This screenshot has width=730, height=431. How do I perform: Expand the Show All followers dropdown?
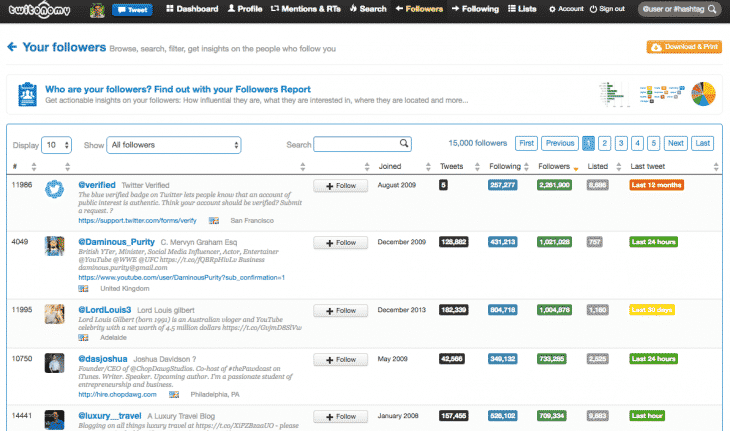(174, 145)
